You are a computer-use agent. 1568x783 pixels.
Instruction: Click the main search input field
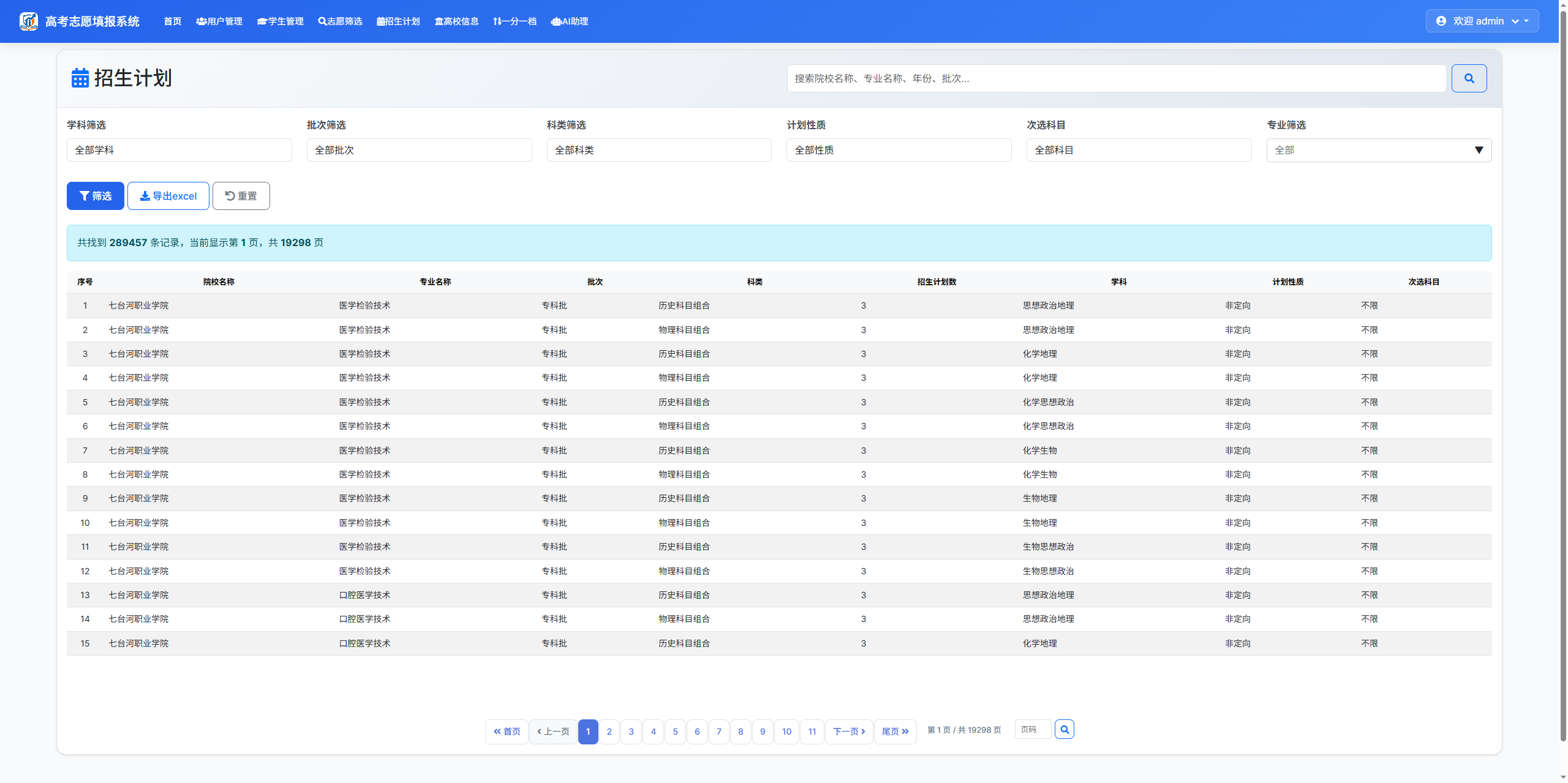[1115, 78]
